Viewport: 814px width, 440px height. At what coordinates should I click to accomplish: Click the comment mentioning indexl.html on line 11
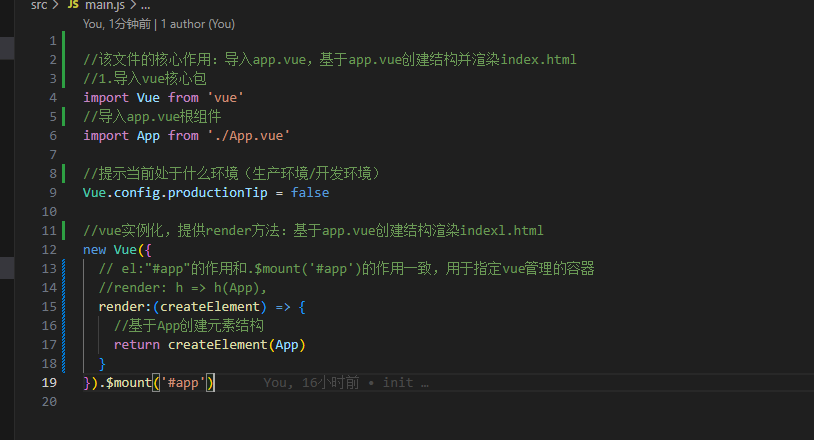pyautogui.click(x=313, y=230)
